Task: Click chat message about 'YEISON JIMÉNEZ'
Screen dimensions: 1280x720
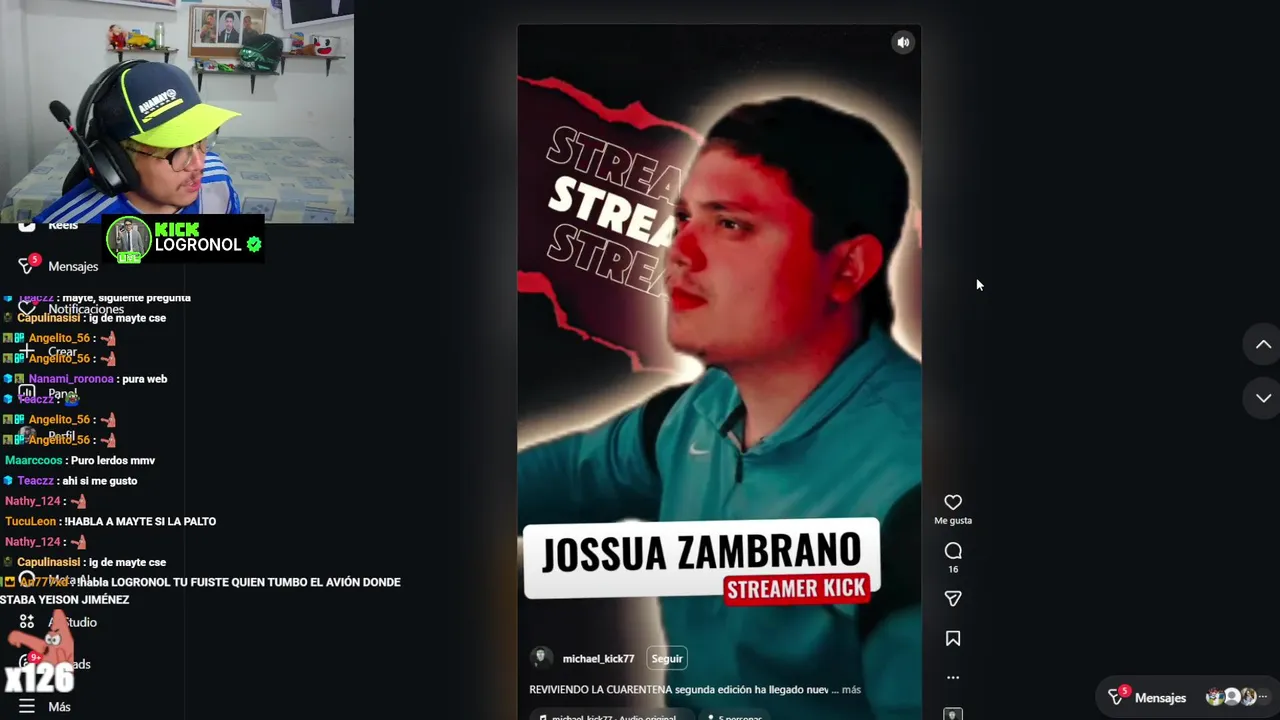Action: pyautogui.click(x=201, y=590)
